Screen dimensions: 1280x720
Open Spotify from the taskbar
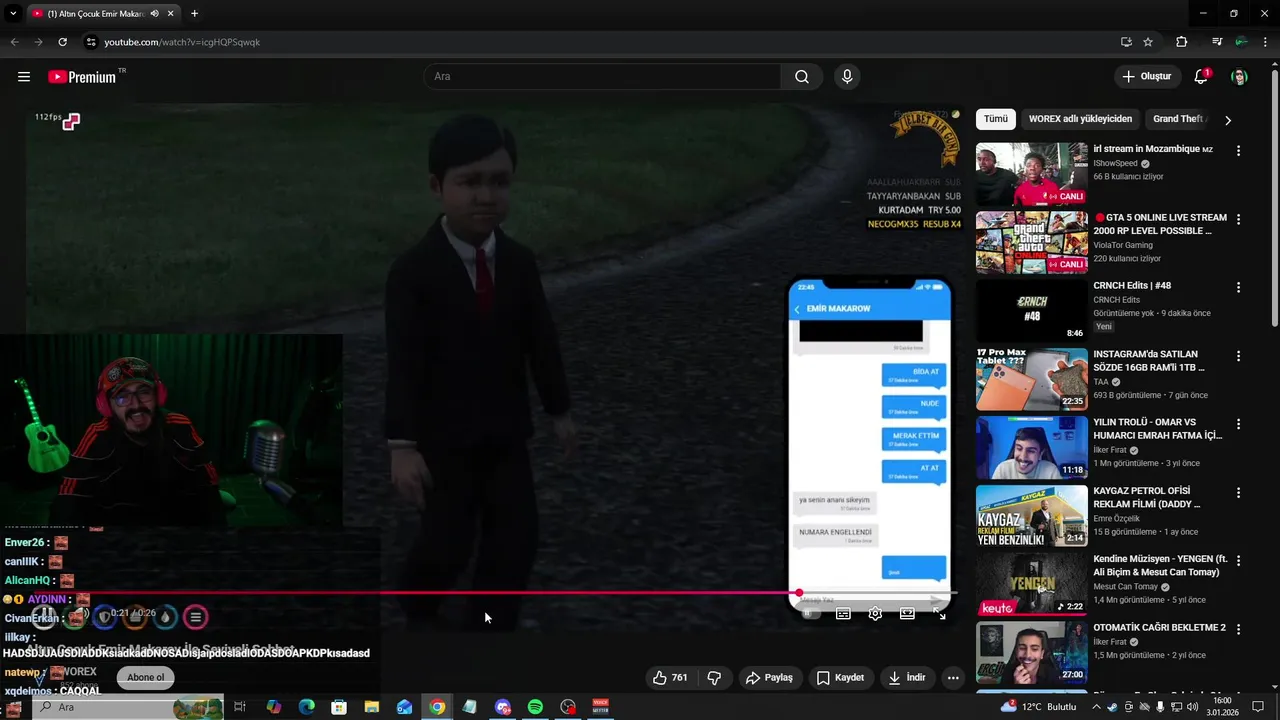[x=535, y=707]
